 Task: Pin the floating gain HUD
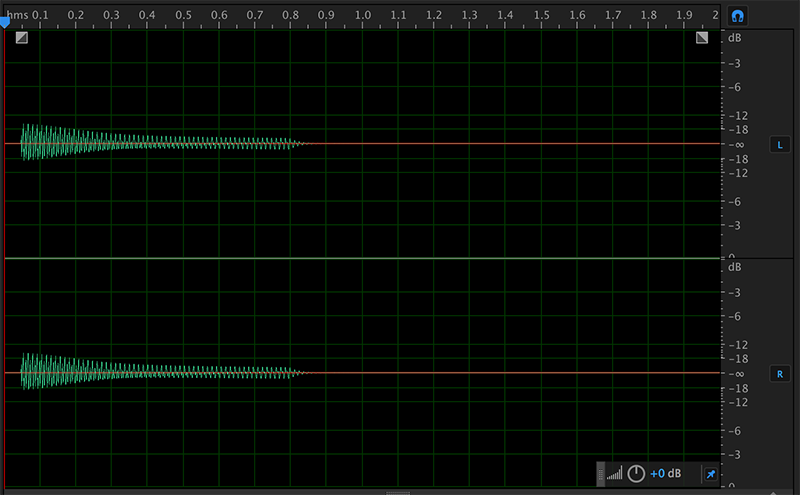click(710, 474)
